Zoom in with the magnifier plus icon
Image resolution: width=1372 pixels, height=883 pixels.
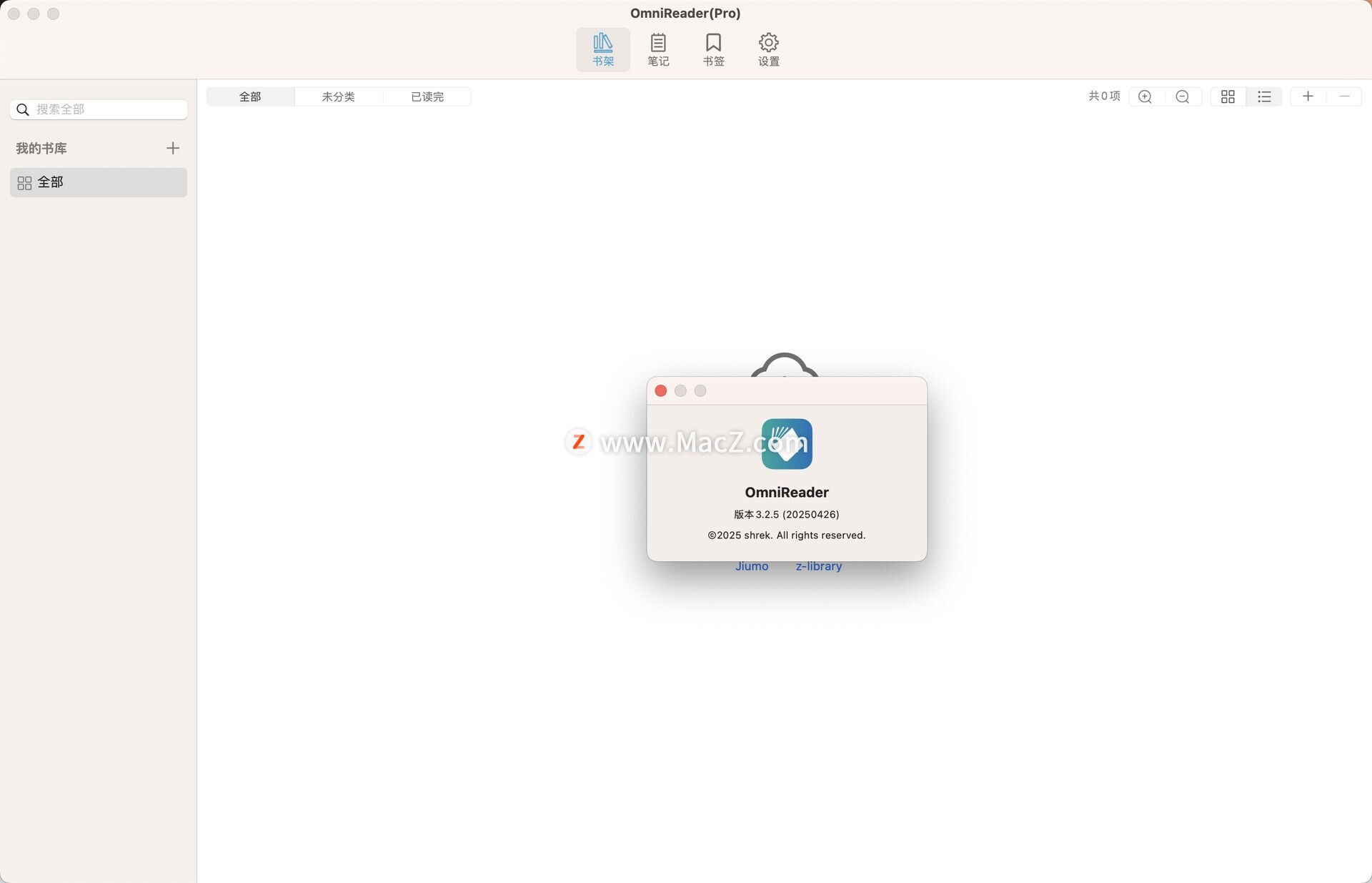pyautogui.click(x=1145, y=97)
